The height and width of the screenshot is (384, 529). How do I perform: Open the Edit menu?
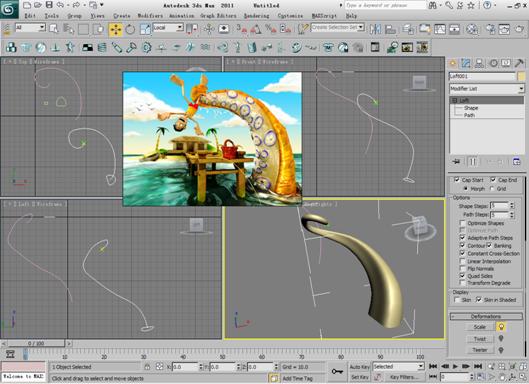[30, 16]
